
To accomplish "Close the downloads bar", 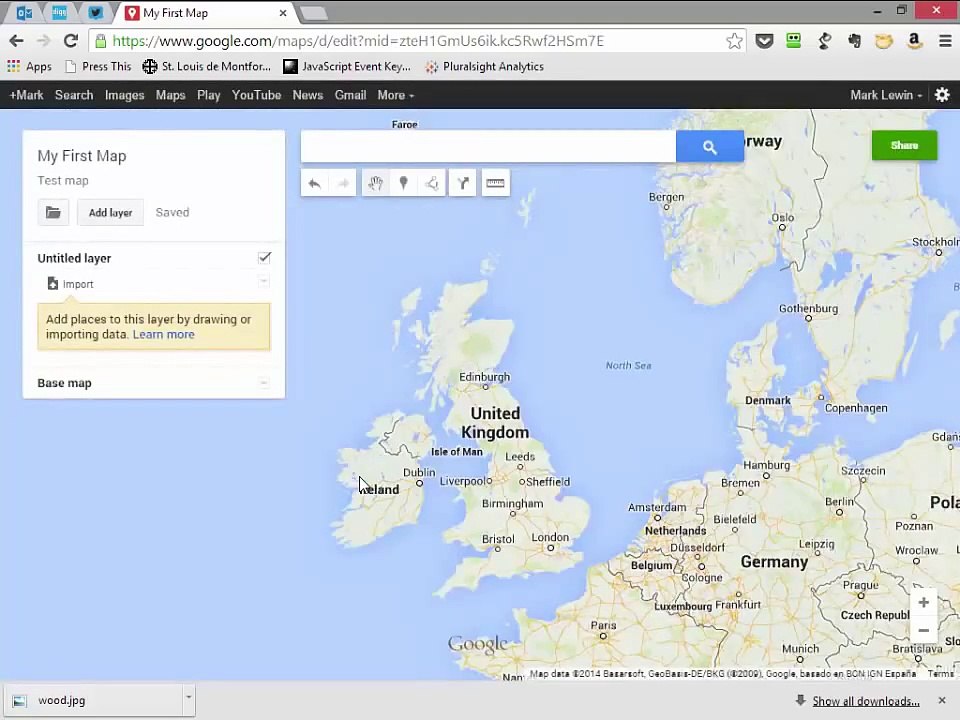I will pos(942,700).
